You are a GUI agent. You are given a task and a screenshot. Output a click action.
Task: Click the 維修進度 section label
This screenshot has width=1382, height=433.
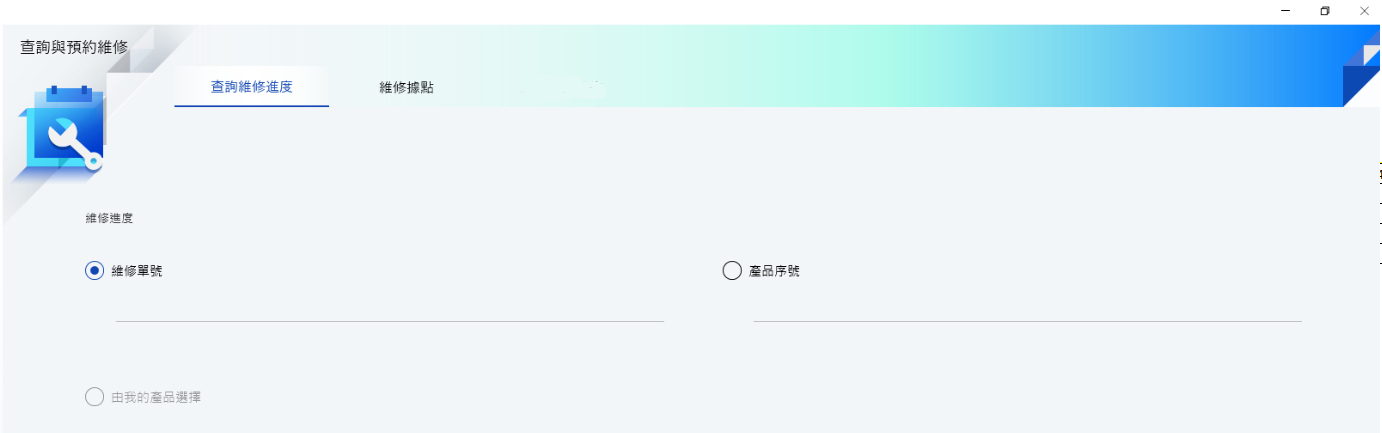click(109, 217)
